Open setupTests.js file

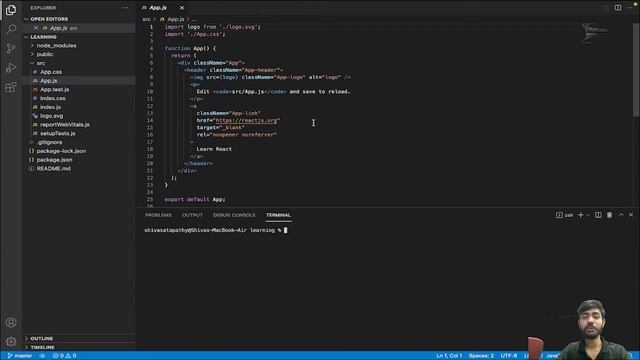click(58, 133)
